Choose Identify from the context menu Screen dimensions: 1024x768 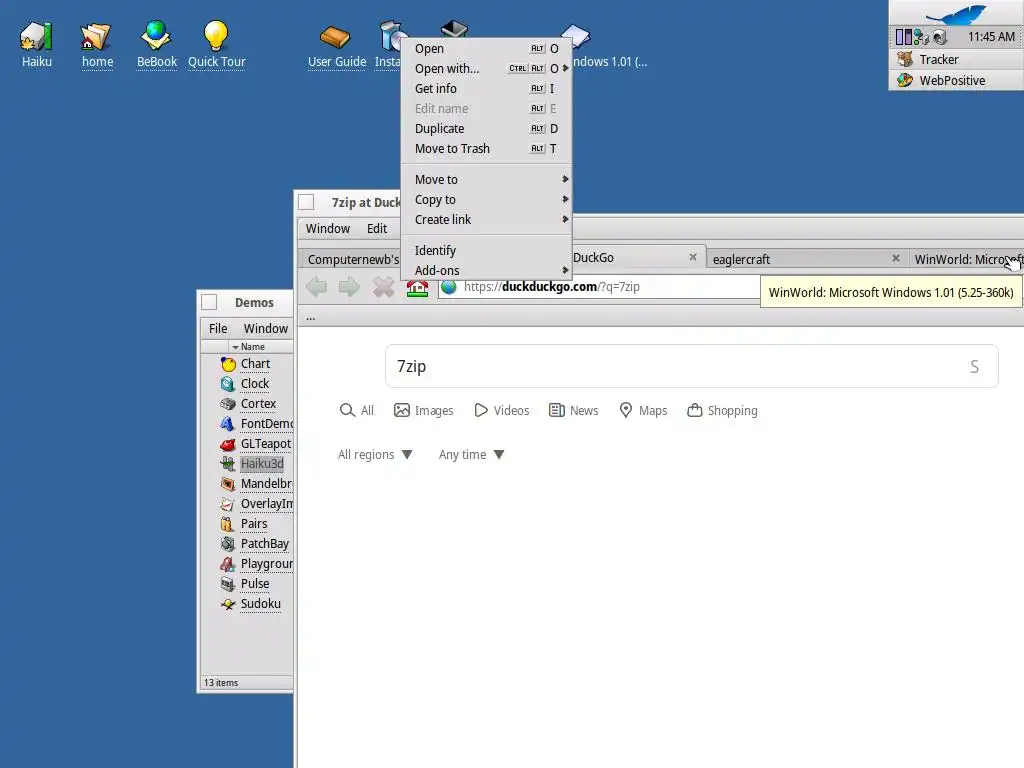click(x=487, y=250)
